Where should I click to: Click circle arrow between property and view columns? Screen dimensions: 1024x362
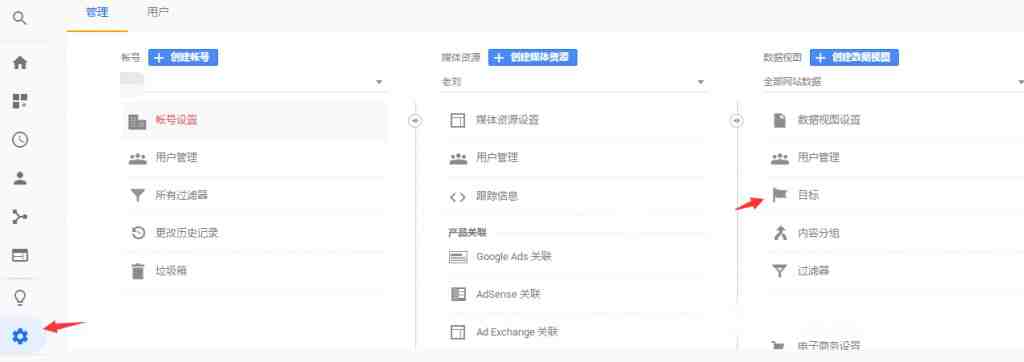737,121
